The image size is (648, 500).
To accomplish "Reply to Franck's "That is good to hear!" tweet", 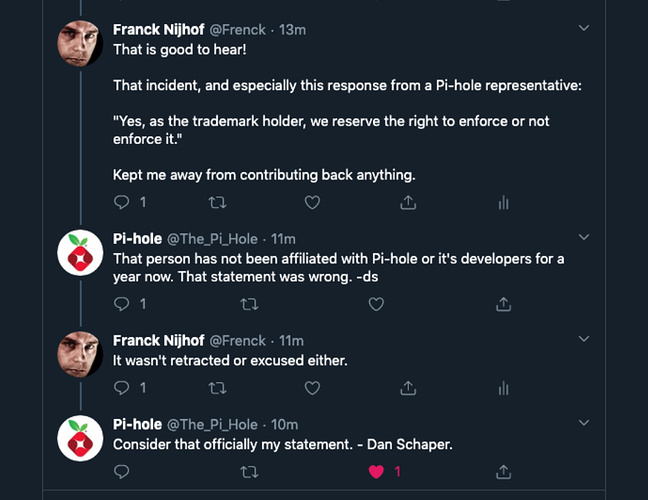I will pos(123,202).
